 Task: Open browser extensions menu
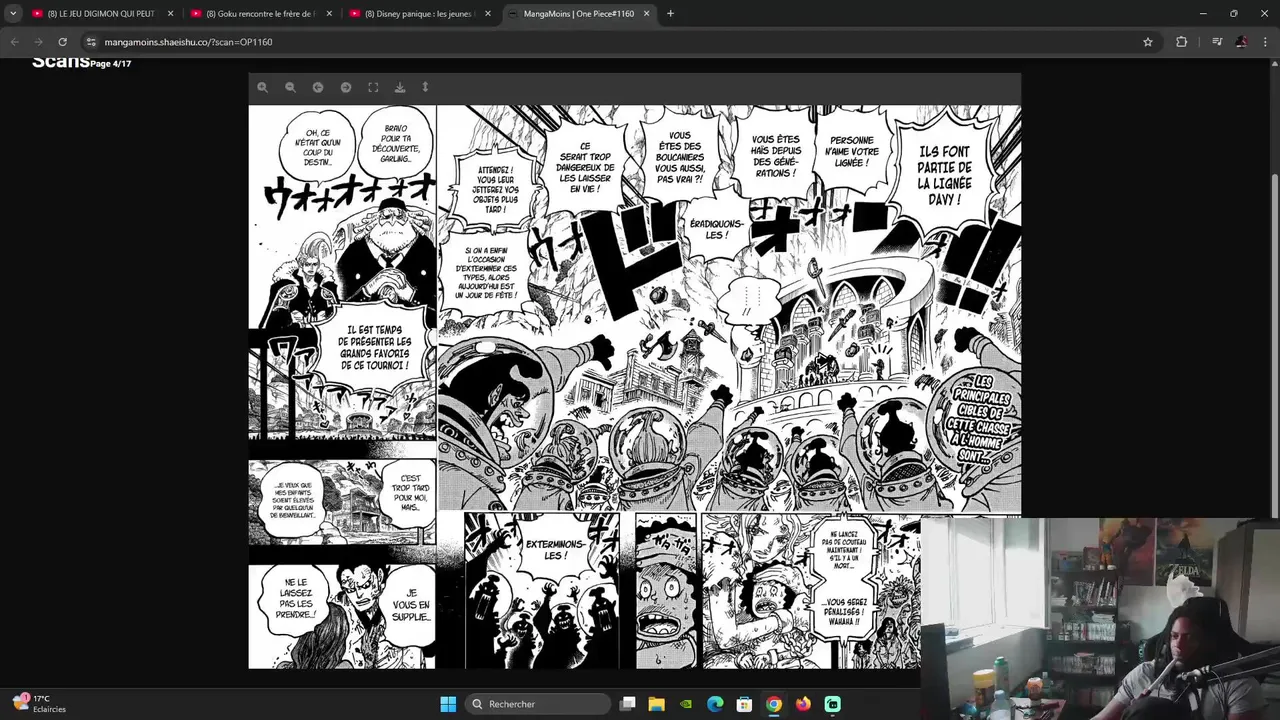pyautogui.click(x=1181, y=42)
